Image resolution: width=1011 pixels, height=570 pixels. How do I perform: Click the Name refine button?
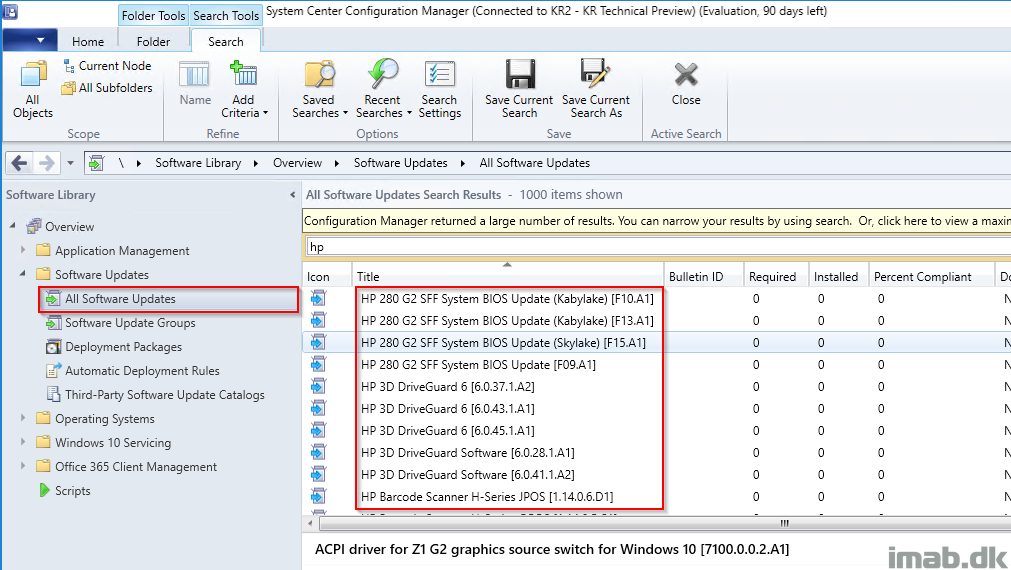pos(195,83)
